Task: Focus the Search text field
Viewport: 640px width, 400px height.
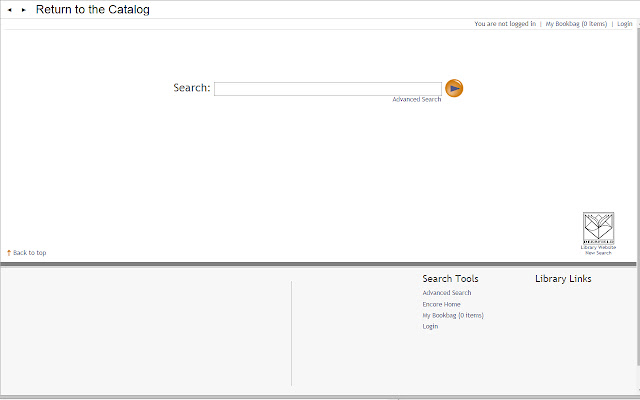Action: pyautogui.click(x=328, y=89)
